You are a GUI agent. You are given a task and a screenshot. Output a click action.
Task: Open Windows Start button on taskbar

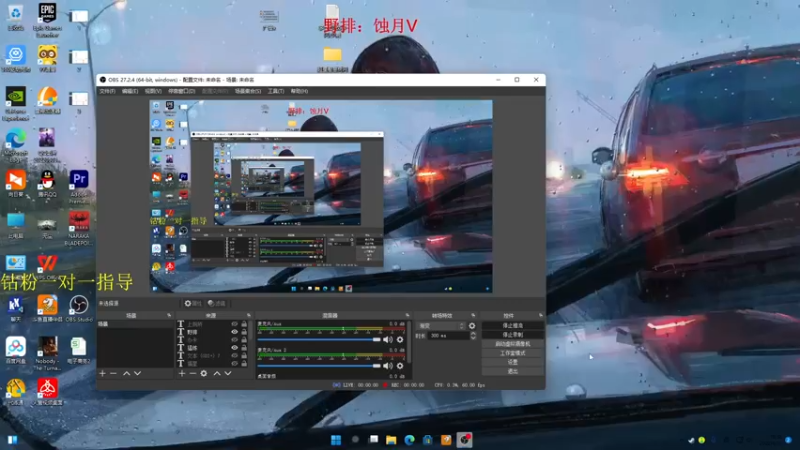pyautogui.click(x=336, y=440)
